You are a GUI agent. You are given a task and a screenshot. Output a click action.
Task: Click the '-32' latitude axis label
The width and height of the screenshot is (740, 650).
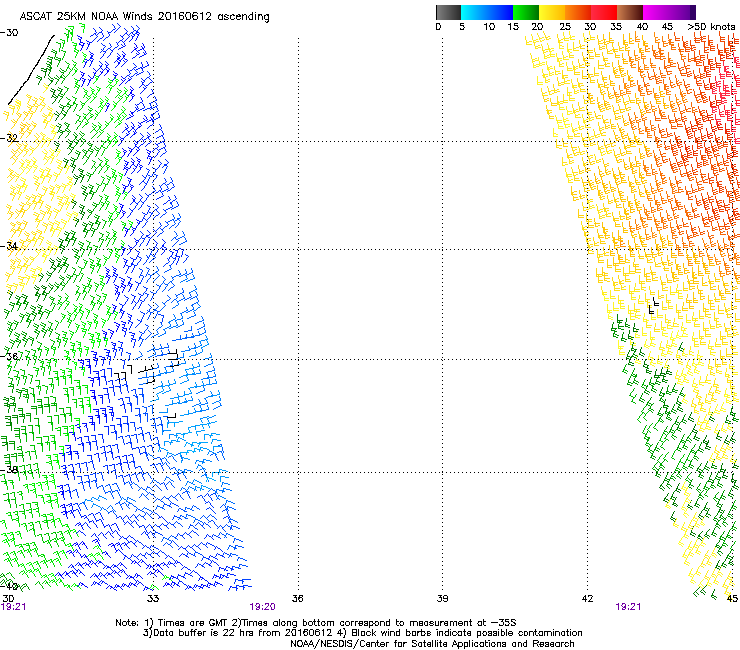pyautogui.click(x=9, y=138)
